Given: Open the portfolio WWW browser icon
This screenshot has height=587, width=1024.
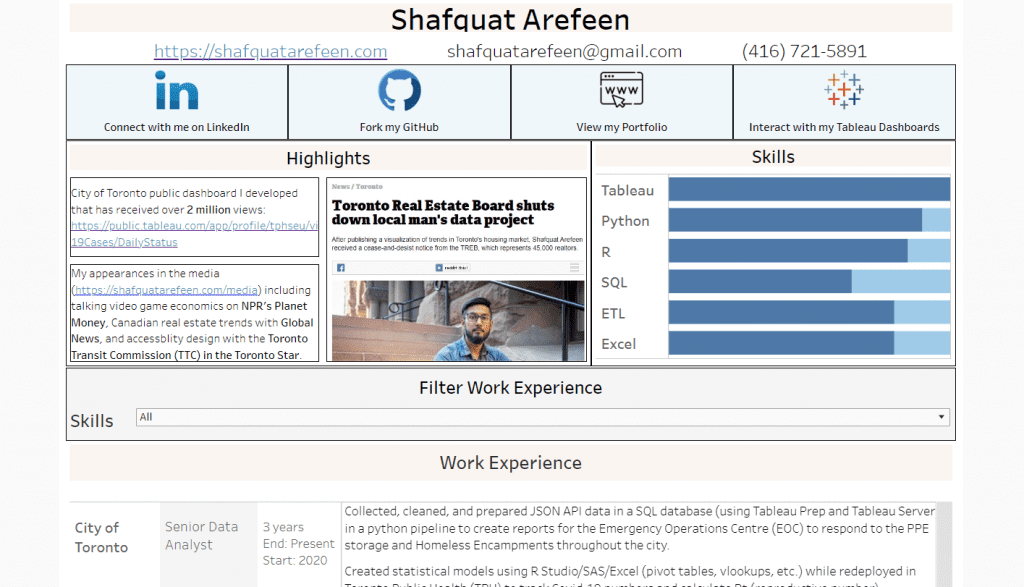Looking at the screenshot, I should tap(621, 91).
